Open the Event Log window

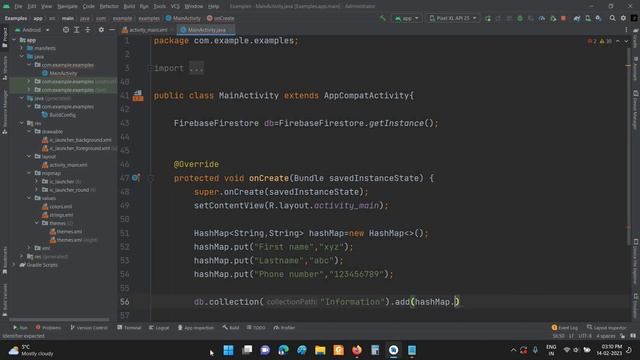(x=565, y=328)
